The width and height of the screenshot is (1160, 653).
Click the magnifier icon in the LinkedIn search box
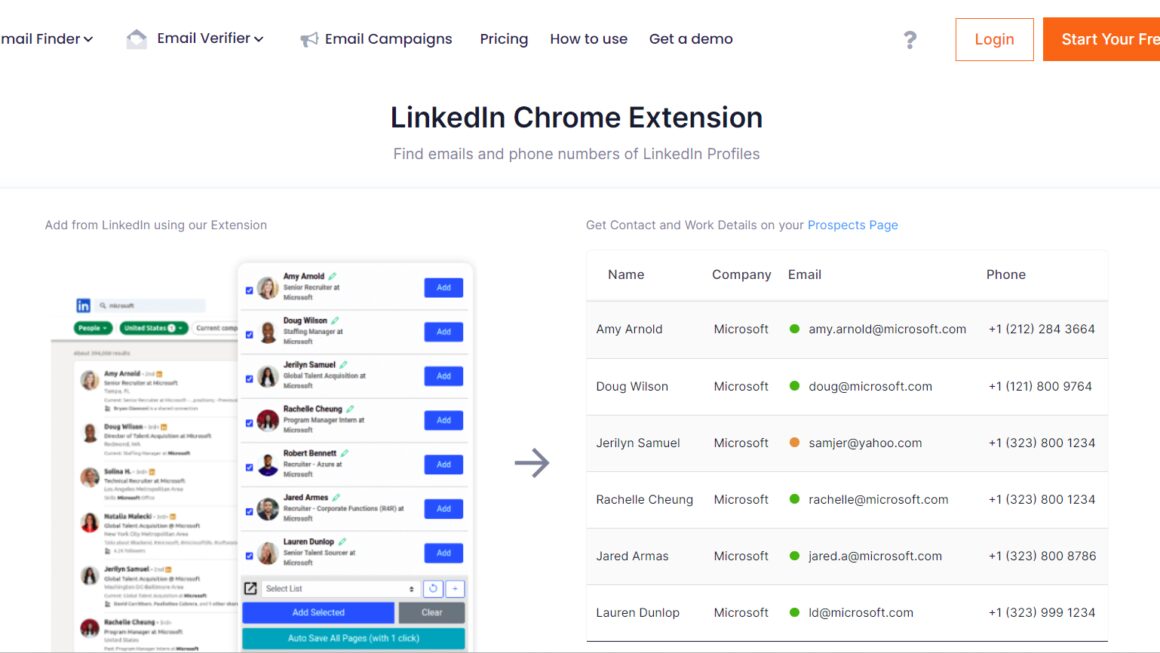click(x=103, y=305)
